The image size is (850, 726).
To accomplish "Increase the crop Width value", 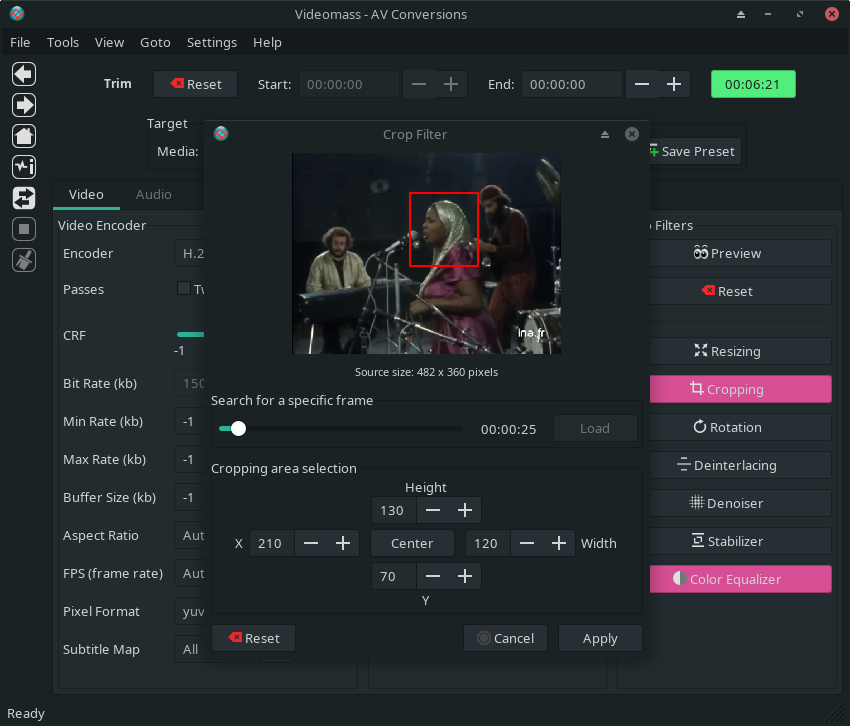I will pos(559,543).
